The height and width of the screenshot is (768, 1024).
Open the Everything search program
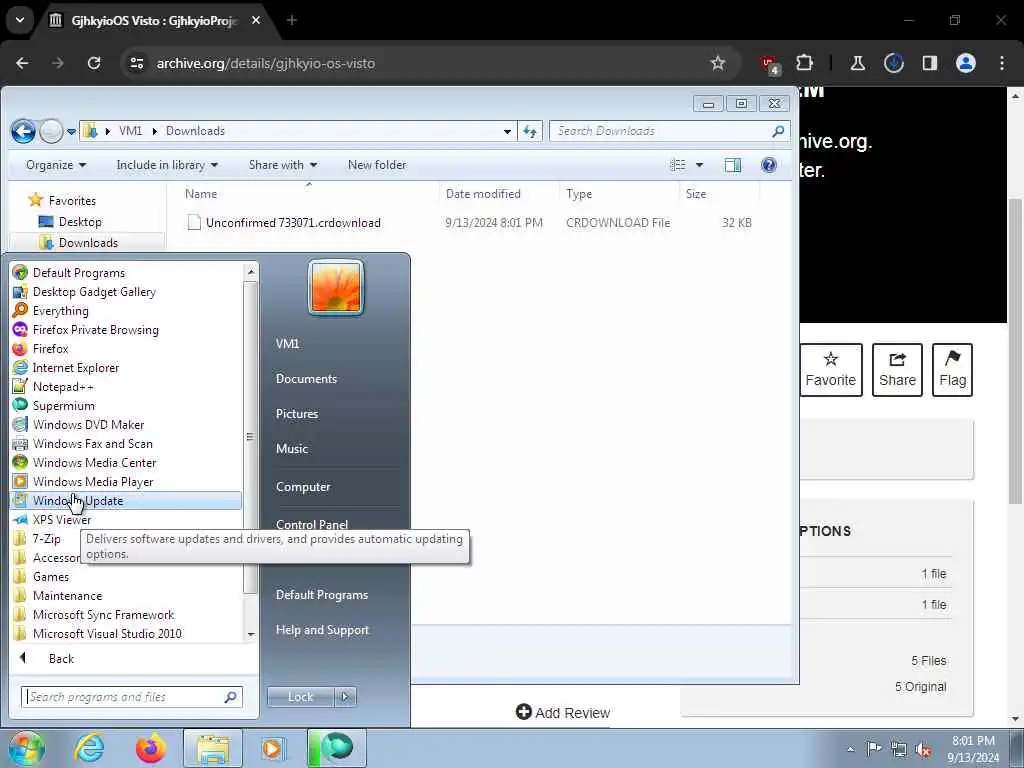point(61,311)
